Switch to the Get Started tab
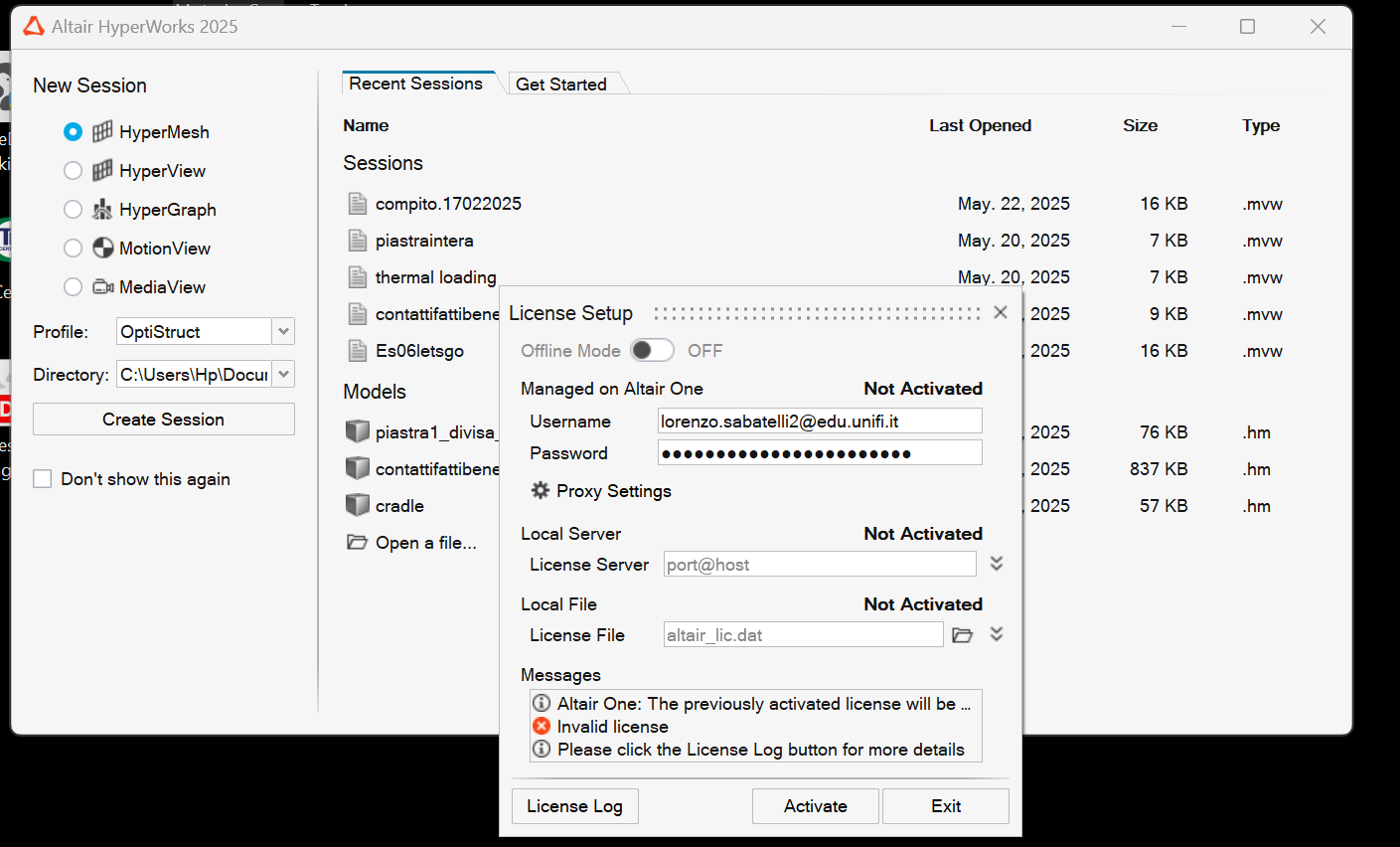1400x847 pixels. point(561,85)
